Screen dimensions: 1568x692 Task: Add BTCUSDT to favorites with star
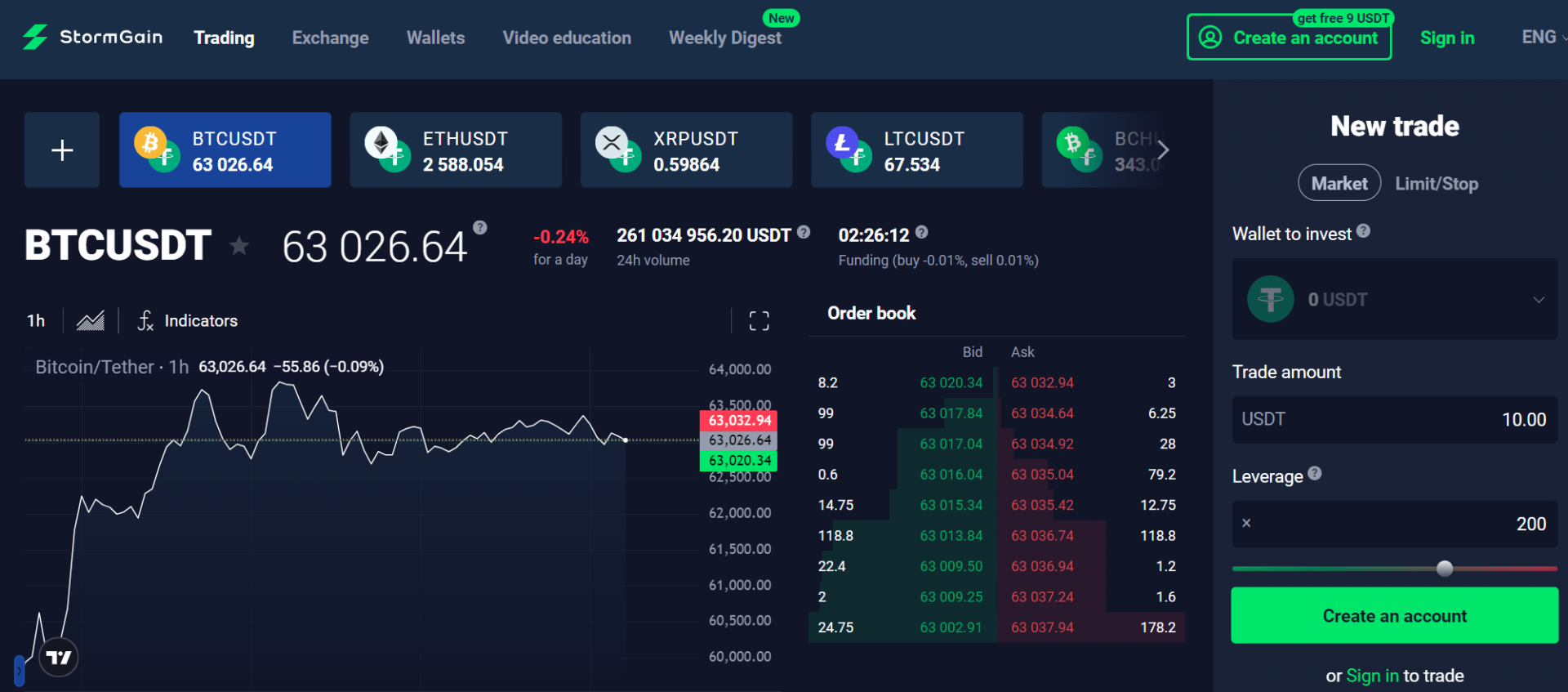(239, 245)
